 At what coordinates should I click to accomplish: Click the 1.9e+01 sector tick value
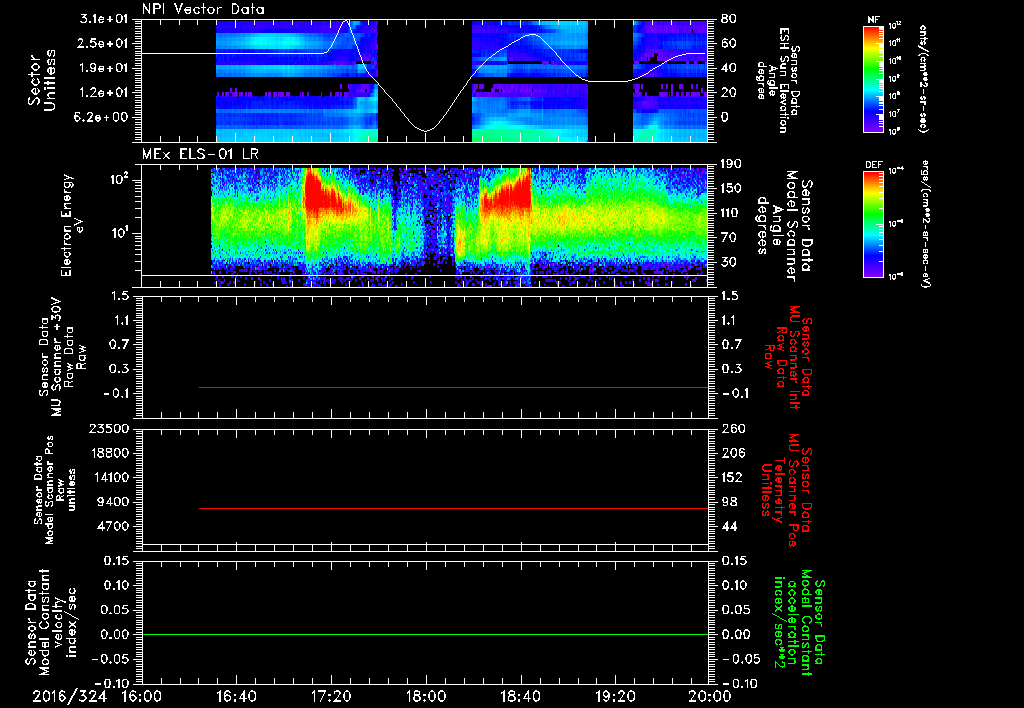(x=106, y=68)
